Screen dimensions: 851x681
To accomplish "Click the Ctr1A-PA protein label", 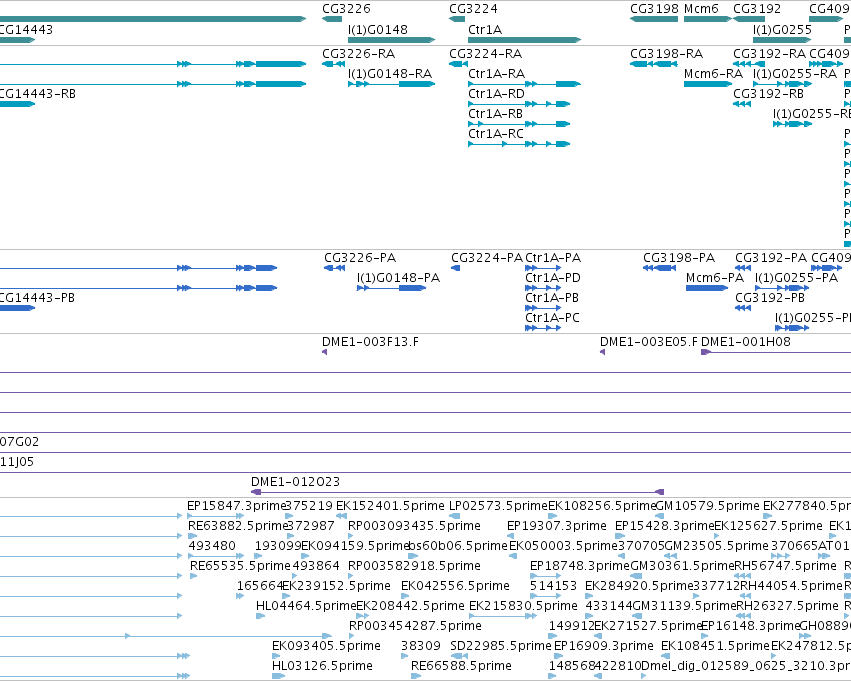I will click(553, 258).
